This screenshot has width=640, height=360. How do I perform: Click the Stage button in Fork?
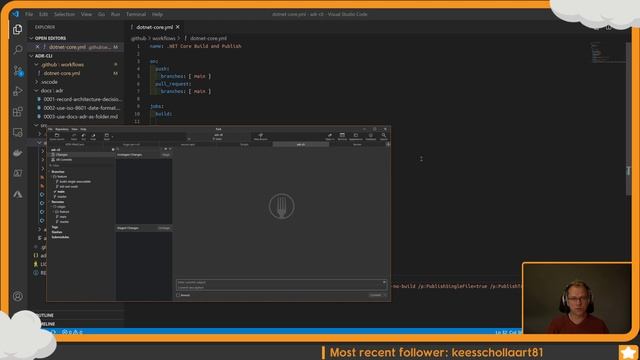point(166,155)
